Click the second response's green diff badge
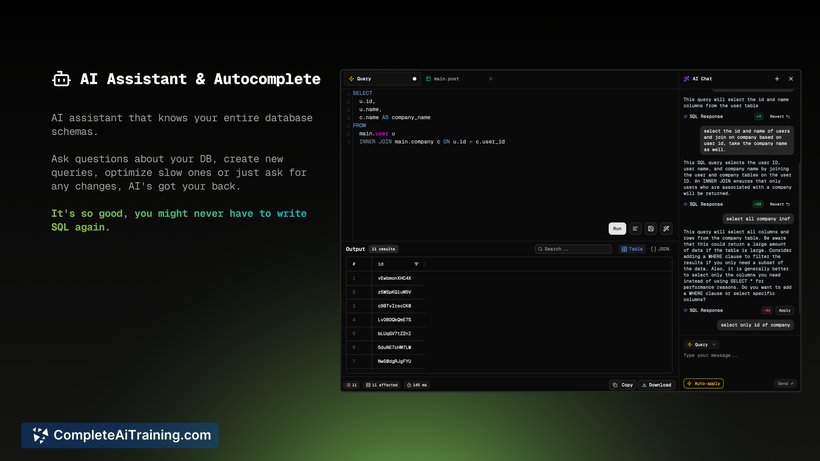Image resolution: width=820 pixels, height=461 pixels. pyautogui.click(x=757, y=204)
